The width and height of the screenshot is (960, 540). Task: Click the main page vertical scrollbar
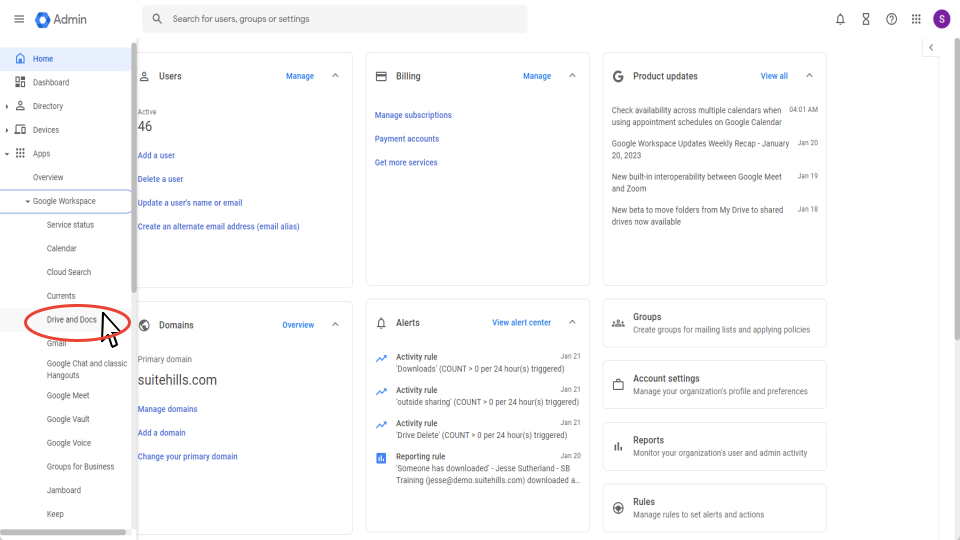[x=956, y=190]
